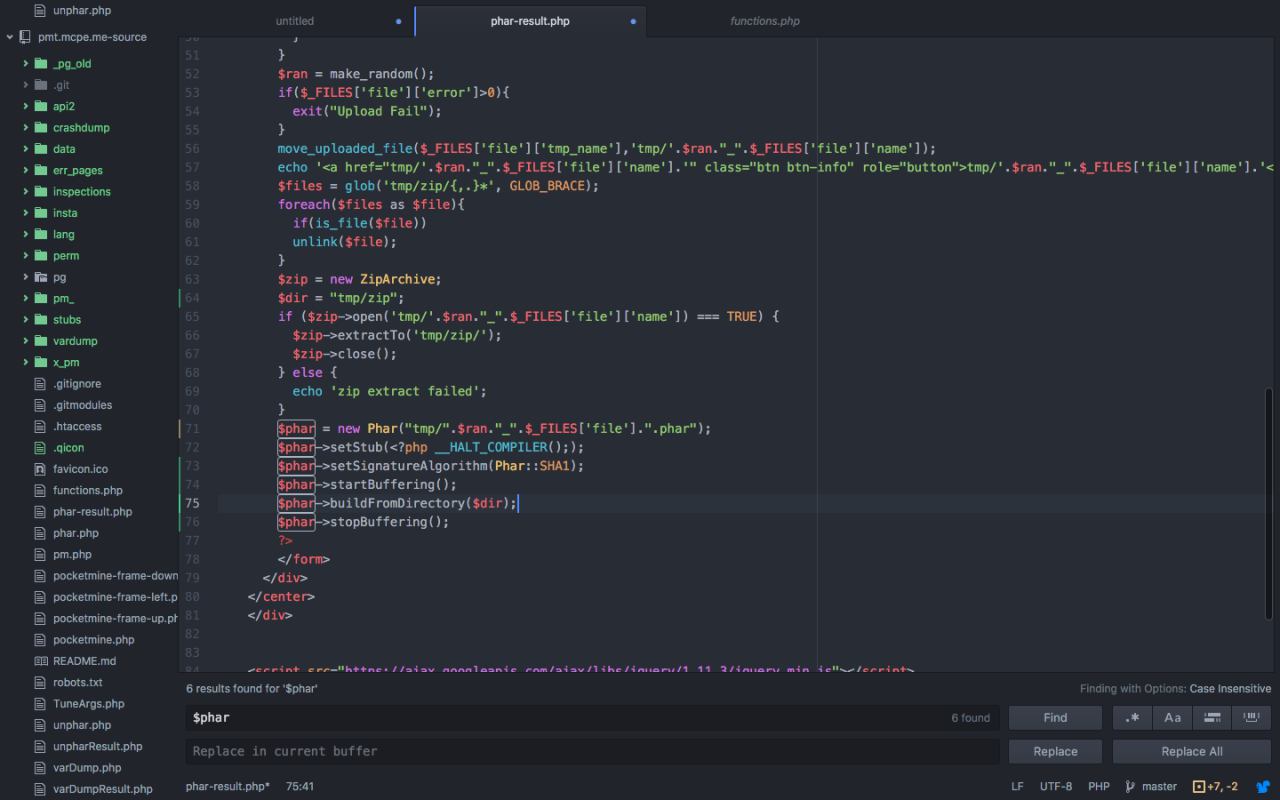This screenshot has width=1280, height=800.
Task: Expand the data folder chevron
Action: (x=26, y=149)
